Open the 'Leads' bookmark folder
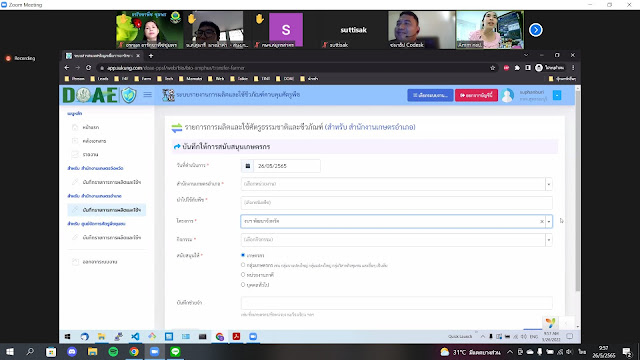 point(99,79)
